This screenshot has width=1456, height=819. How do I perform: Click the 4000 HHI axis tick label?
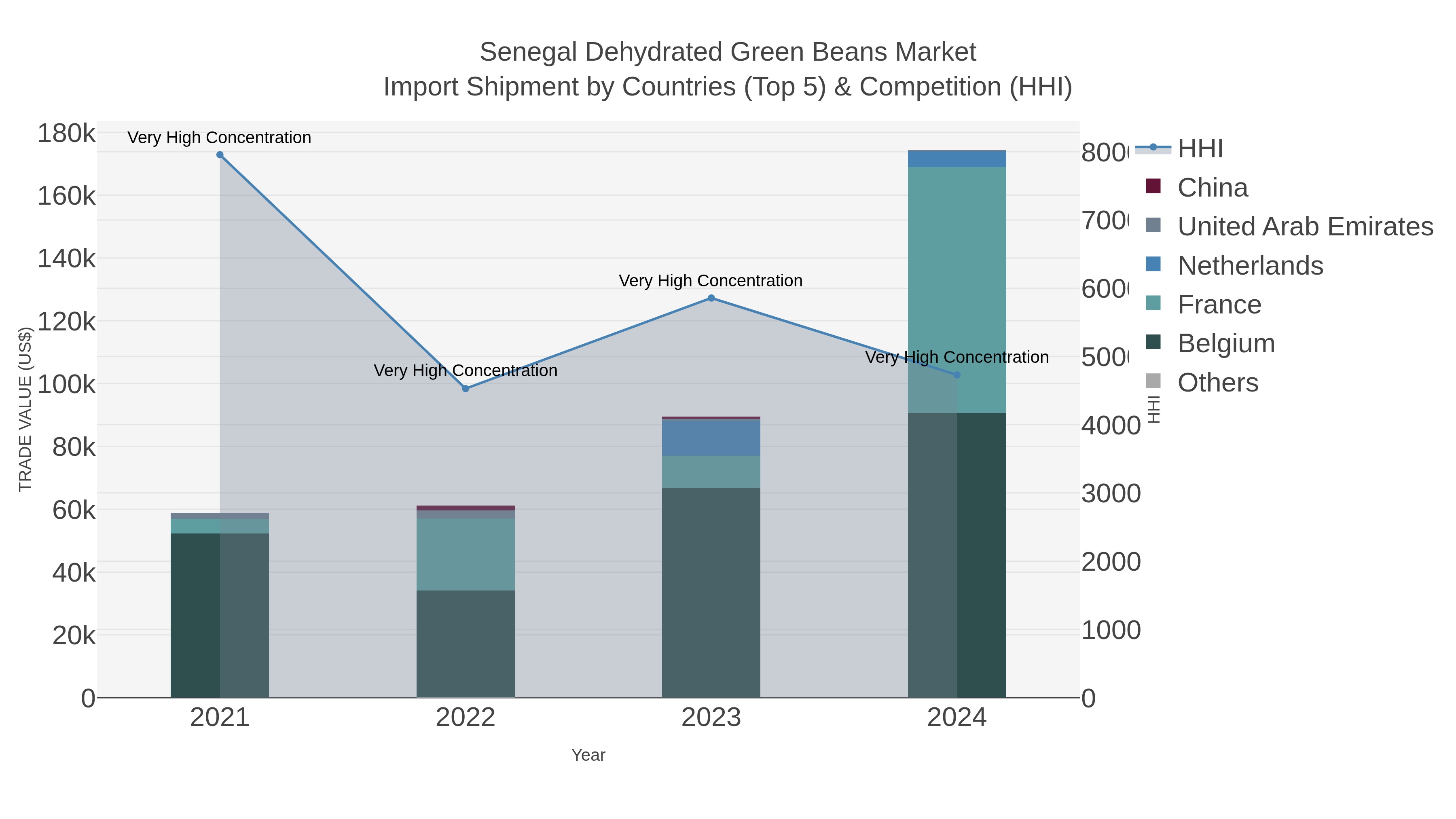click(1111, 425)
